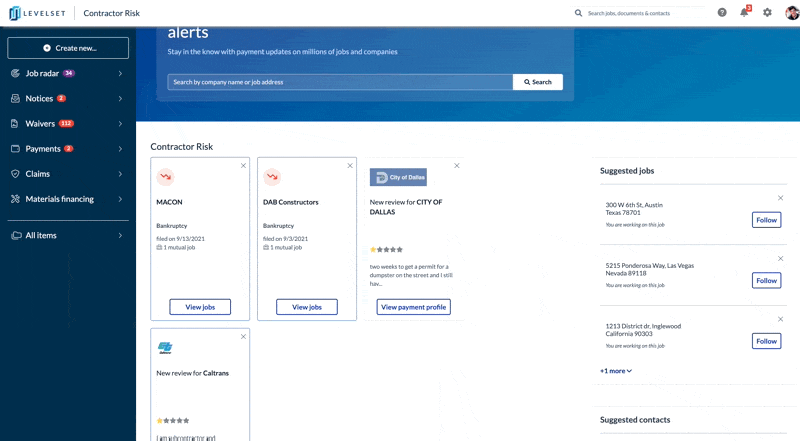Click the help question mark icon
The image size is (800, 441).
click(722, 13)
